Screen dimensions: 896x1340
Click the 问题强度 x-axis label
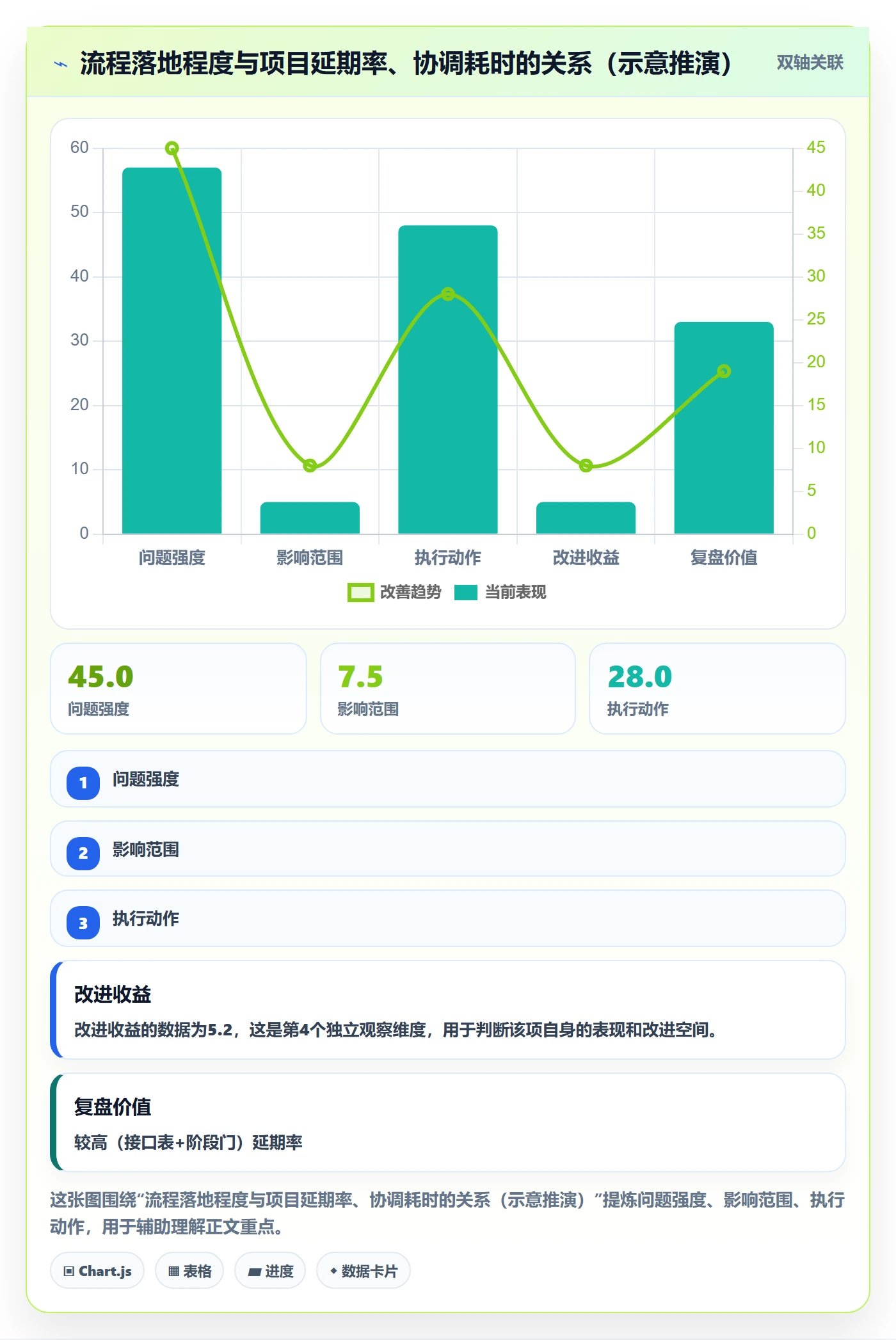pos(172,558)
